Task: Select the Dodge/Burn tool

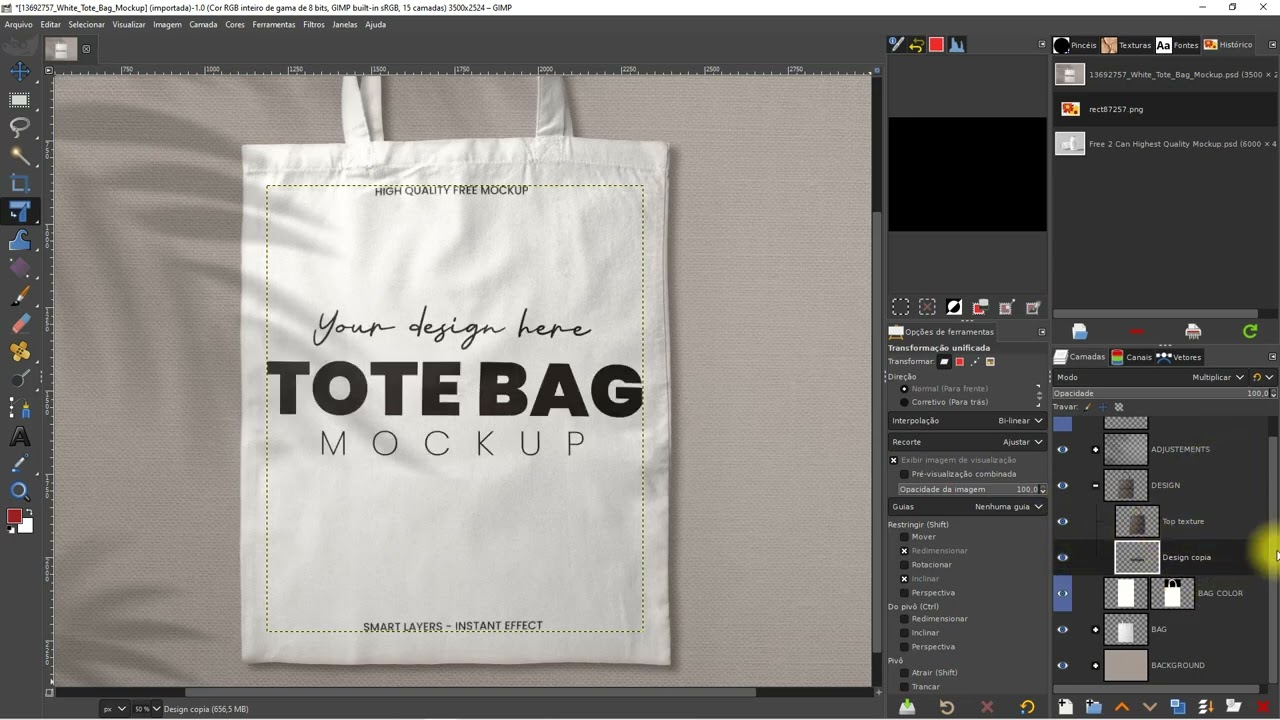Action: point(19,380)
